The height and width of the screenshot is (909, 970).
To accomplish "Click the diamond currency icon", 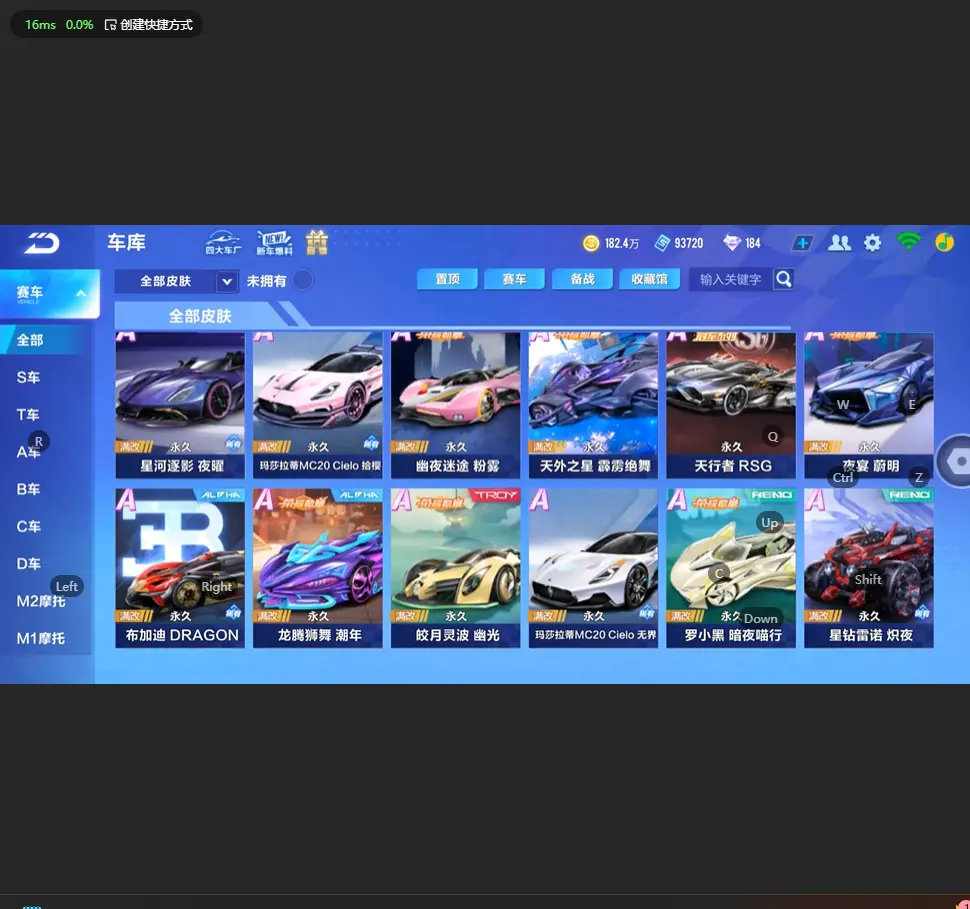I will click(732, 243).
